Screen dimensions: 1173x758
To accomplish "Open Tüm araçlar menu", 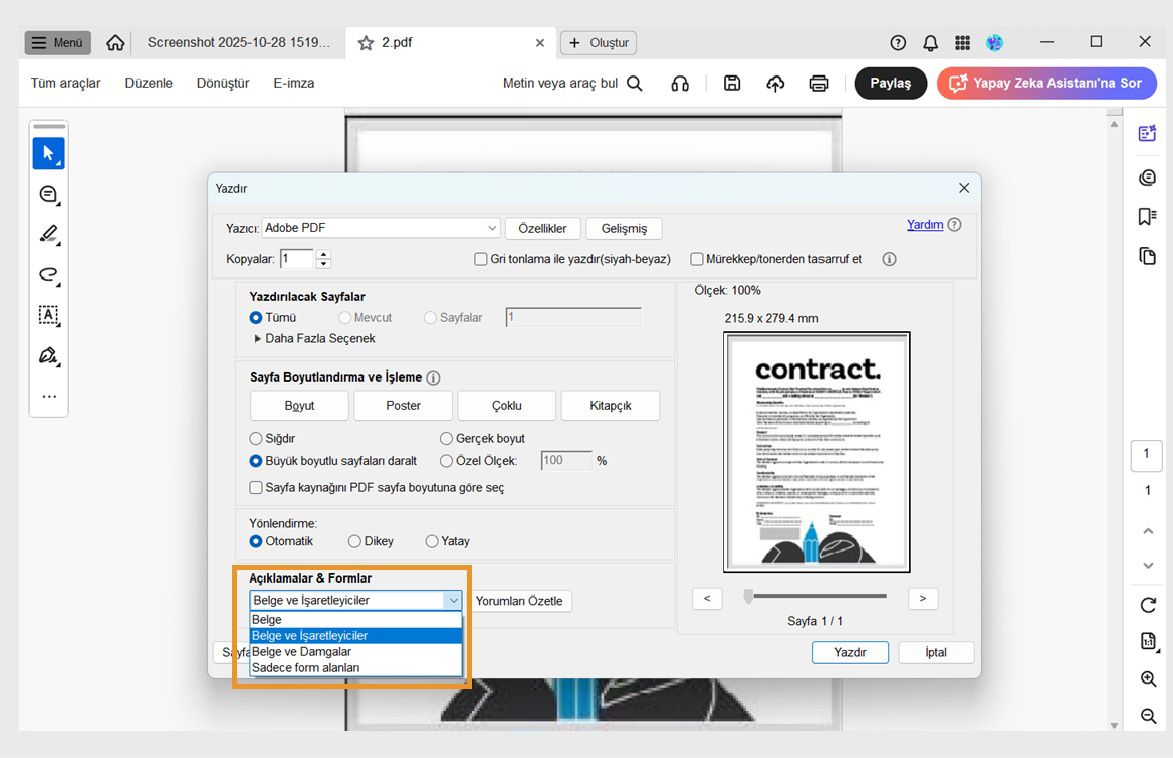I will pyautogui.click(x=65, y=83).
